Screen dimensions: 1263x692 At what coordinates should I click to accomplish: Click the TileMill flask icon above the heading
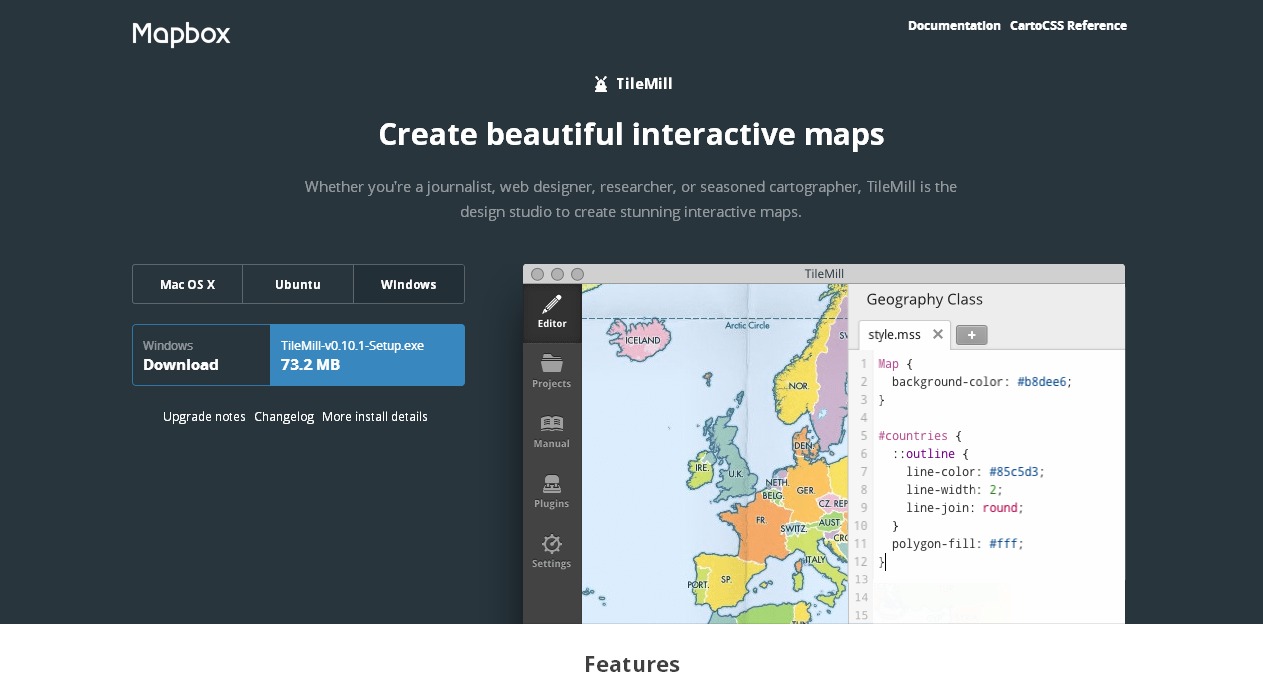click(601, 84)
